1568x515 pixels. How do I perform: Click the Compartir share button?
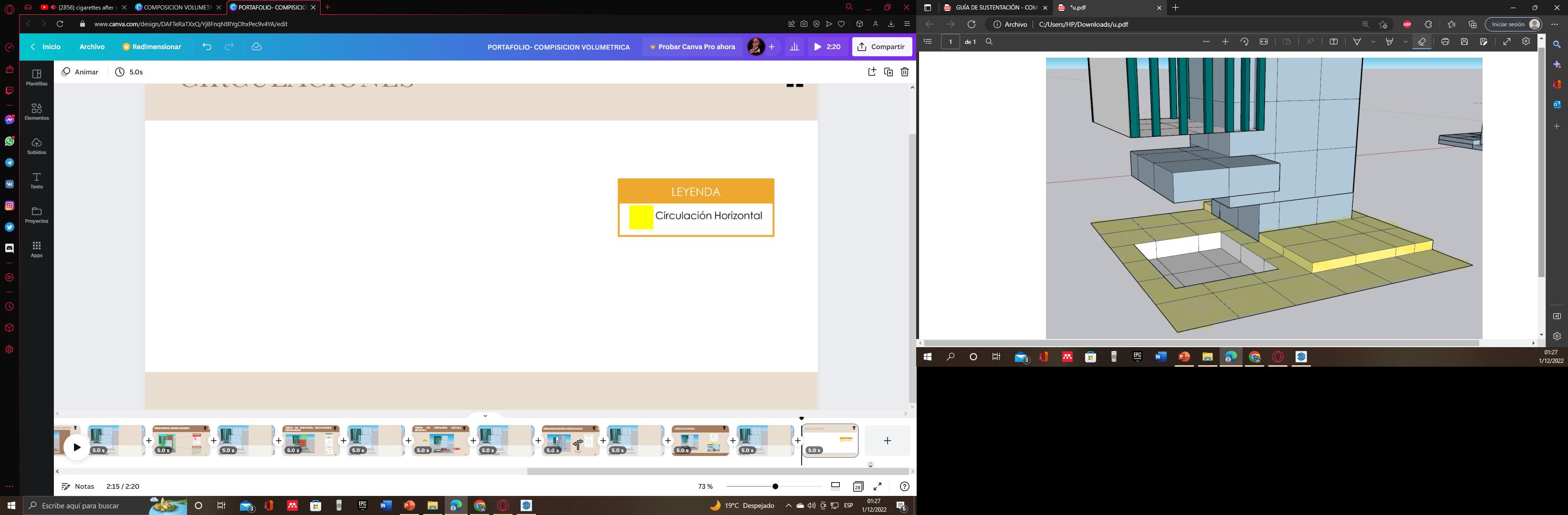click(881, 47)
